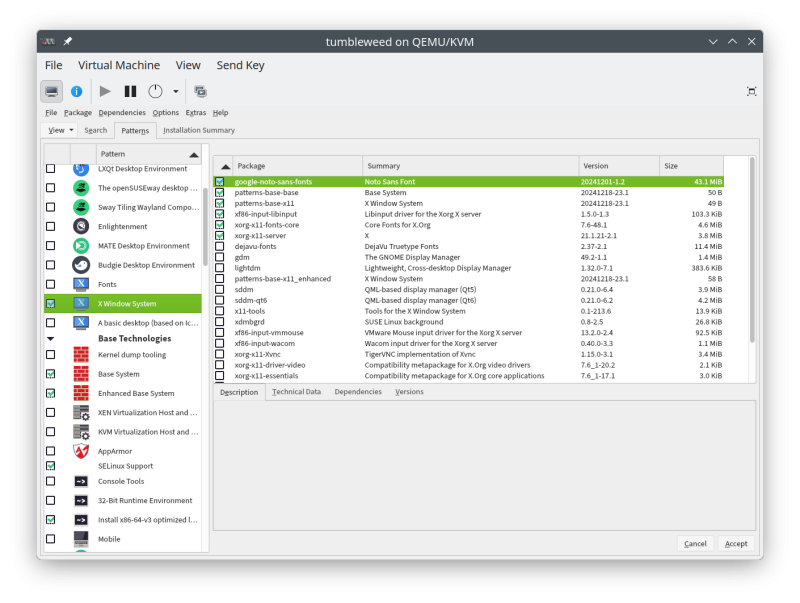Open the Versions tab
The height and width of the screenshot is (603, 800).
click(409, 392)
